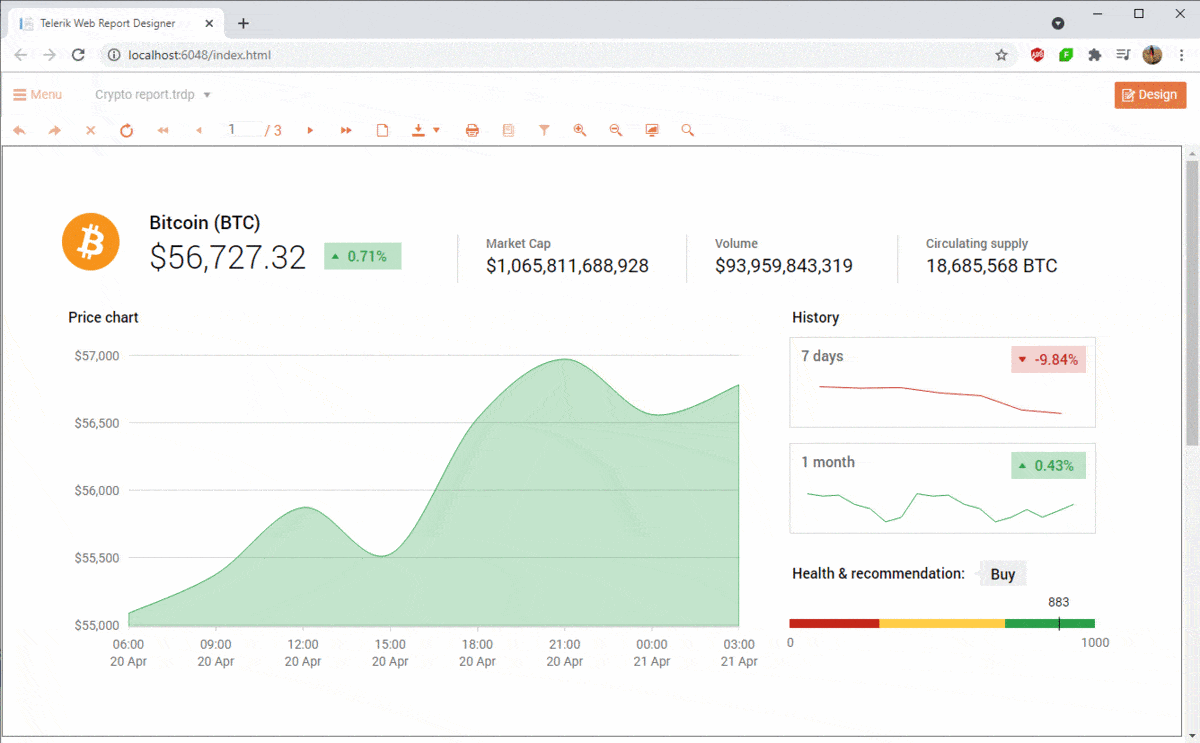Select the Telerik Web Report Designer tab
The image size is (1200, 743).
coord(115,23)
